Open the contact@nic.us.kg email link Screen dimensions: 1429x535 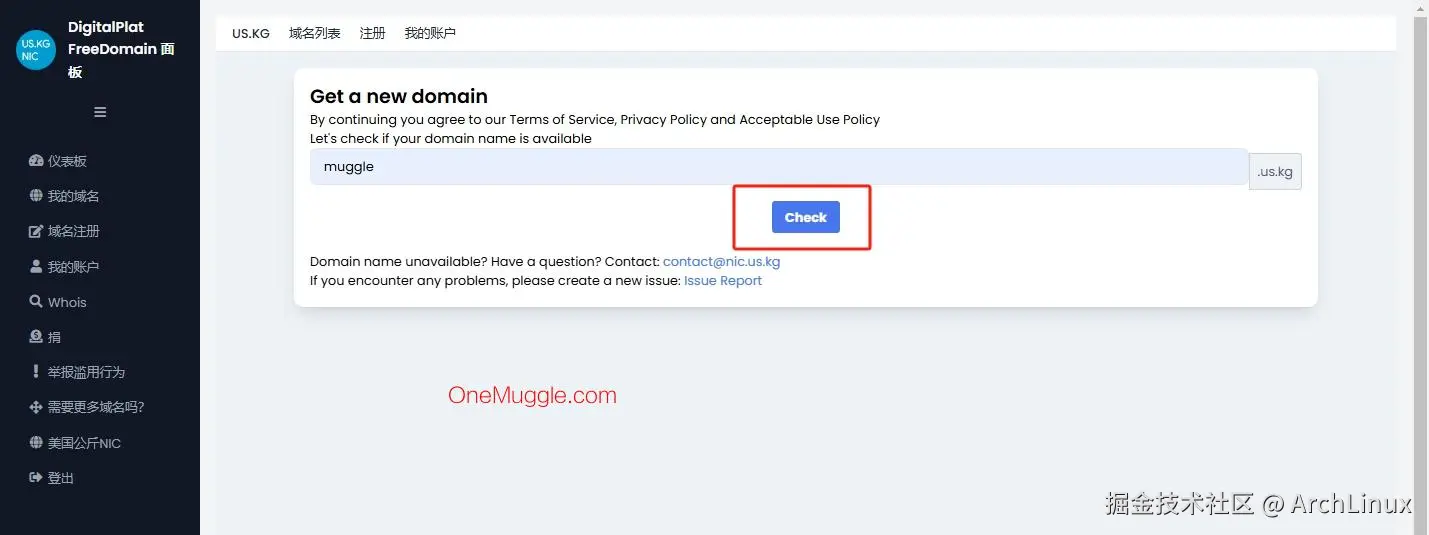721,262
